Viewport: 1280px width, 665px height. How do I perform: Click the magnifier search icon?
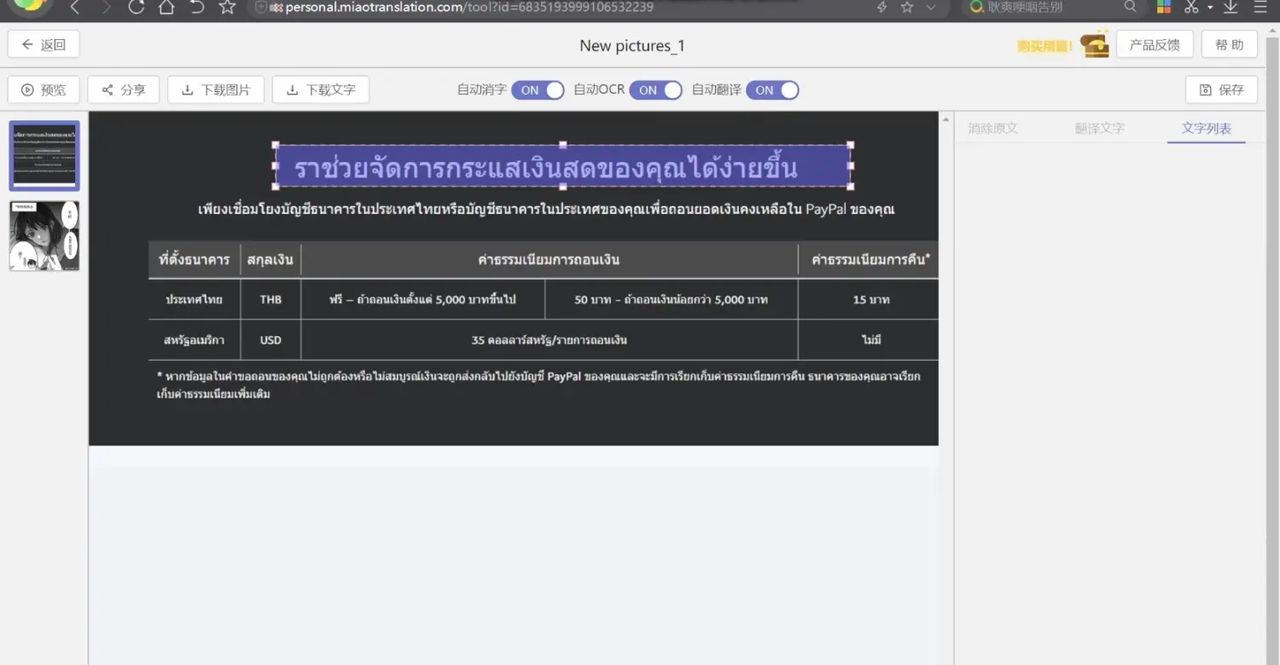click(x=1130, y=8)
